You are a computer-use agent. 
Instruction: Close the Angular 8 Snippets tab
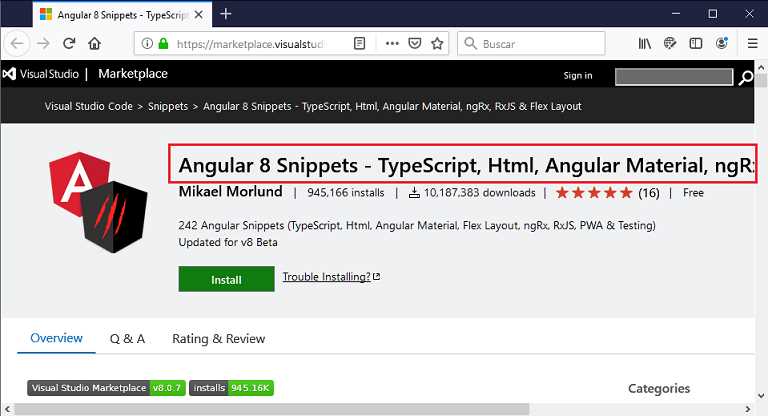click(x=198, y=15)
